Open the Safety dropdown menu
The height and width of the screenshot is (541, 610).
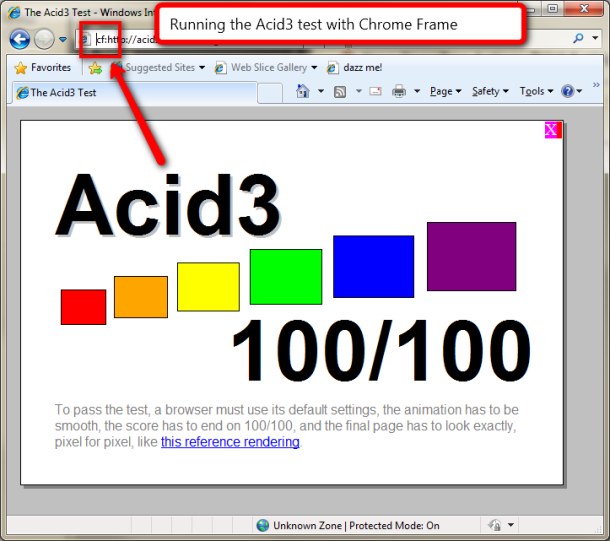pyautogui.click(x=490, y=92)
